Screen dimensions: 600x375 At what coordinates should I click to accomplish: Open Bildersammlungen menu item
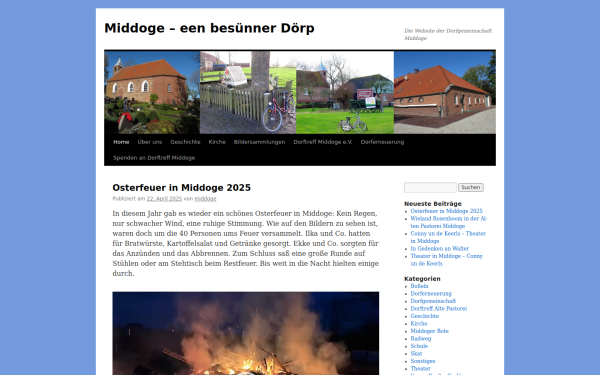(259, 142)
